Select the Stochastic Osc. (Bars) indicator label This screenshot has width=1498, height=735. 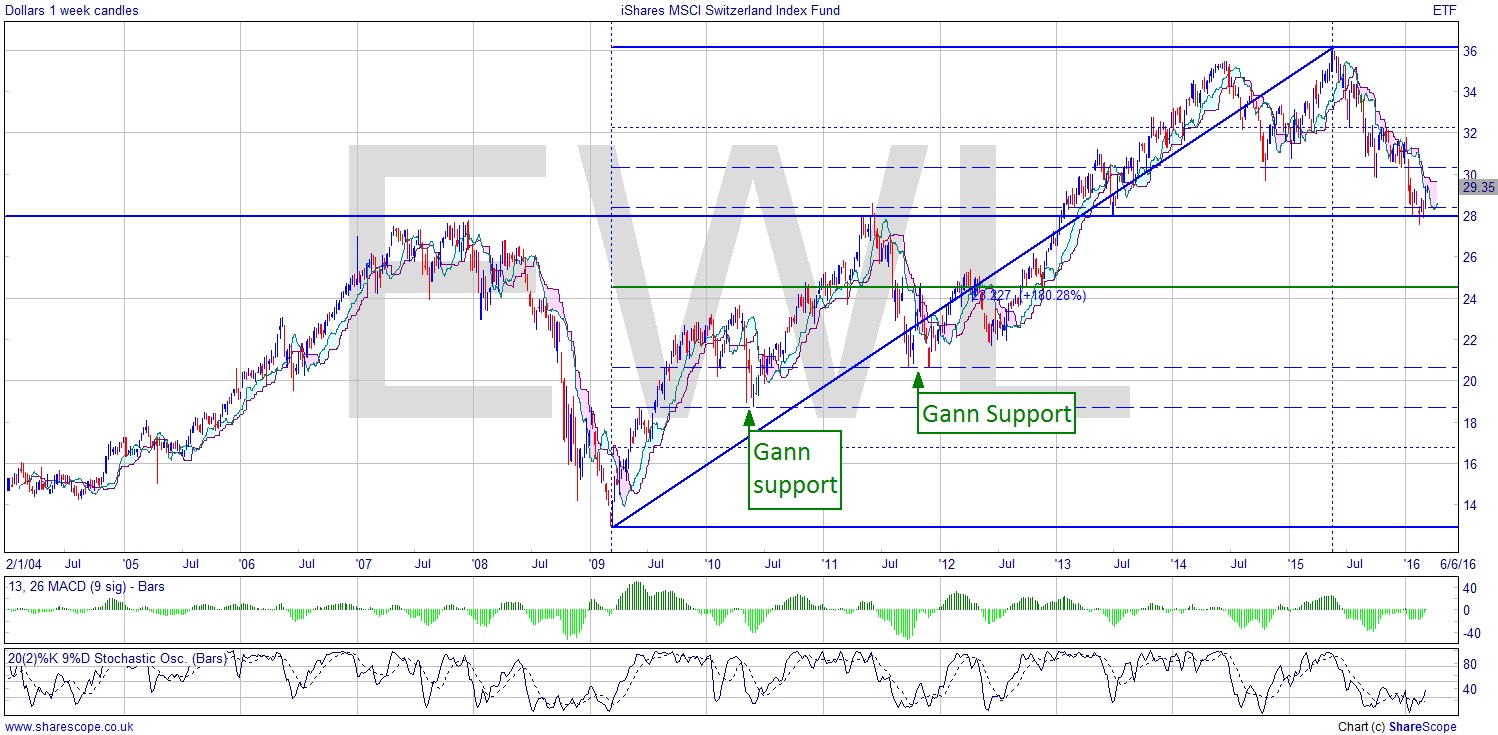click(x=117, y=658)
